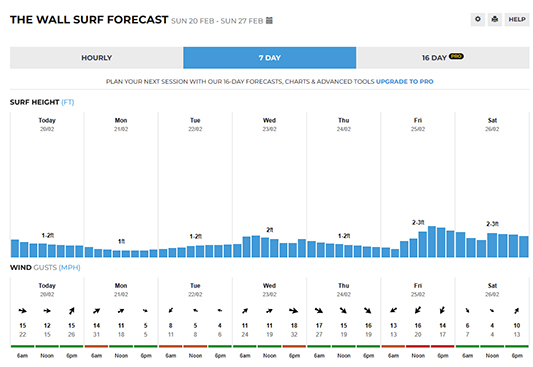Image resolution: width=533 pixels, height=367 pixels.
Task: Click the Wed 23/02 header in surf chart
Action: 269,124
